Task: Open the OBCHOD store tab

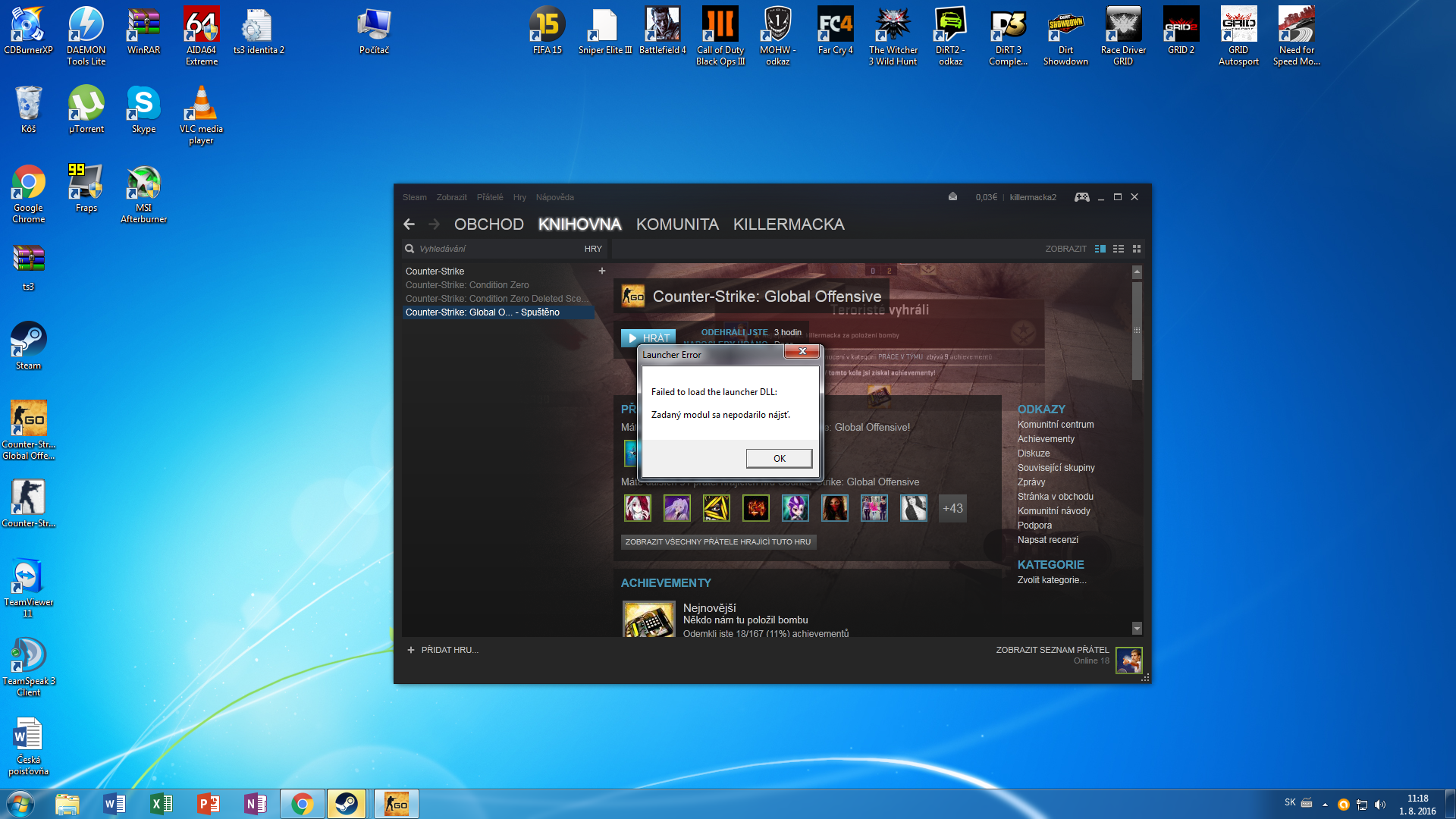Action: click(489, 224)
